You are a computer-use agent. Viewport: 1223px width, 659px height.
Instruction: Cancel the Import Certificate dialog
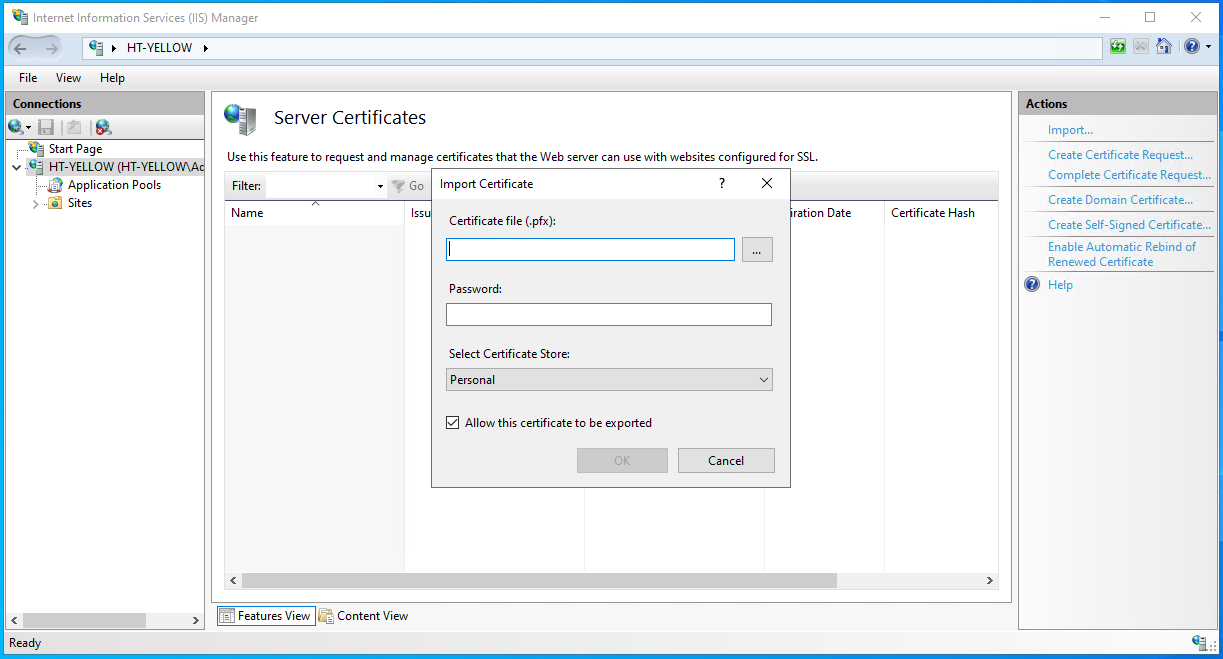point(726,460)
